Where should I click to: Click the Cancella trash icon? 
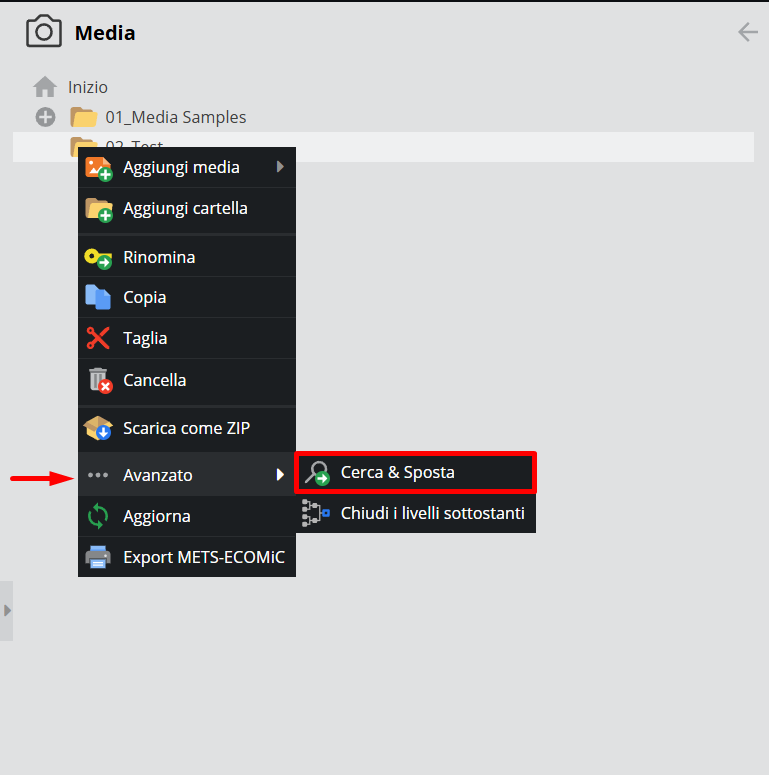pos(98,380)
